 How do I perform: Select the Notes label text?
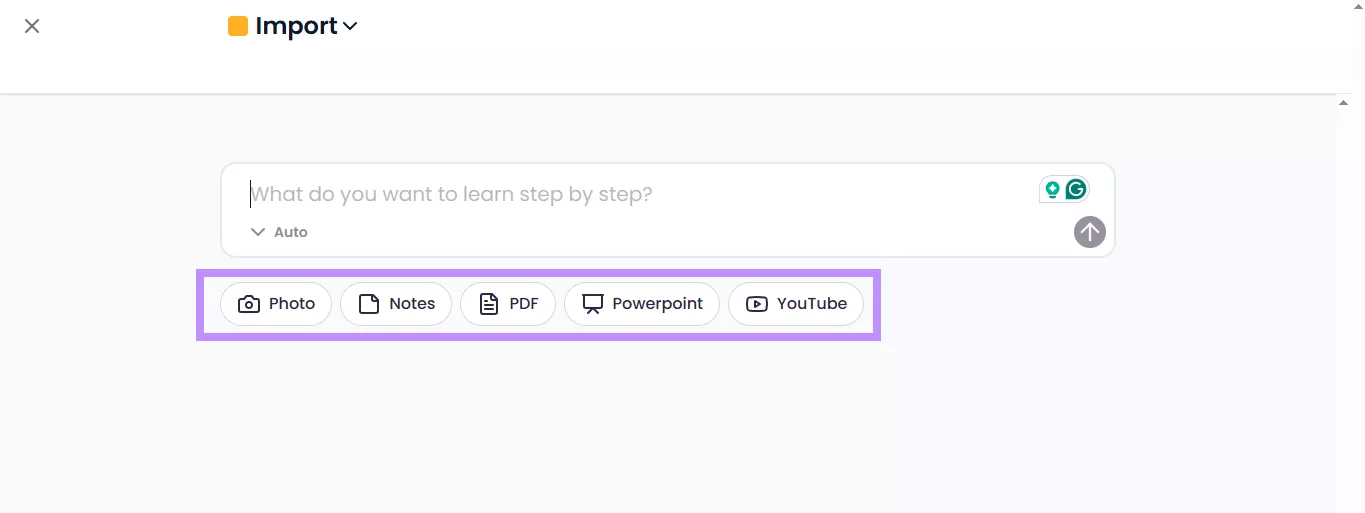[x=412, y=304]
